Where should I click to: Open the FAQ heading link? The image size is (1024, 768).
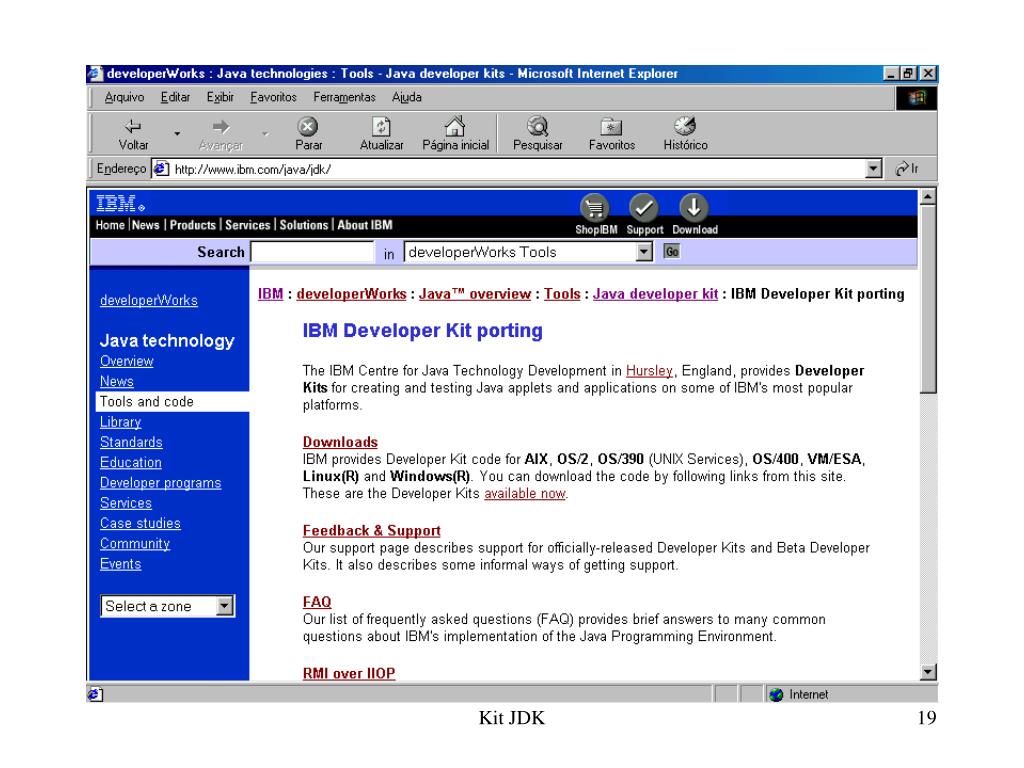[317, 601]
